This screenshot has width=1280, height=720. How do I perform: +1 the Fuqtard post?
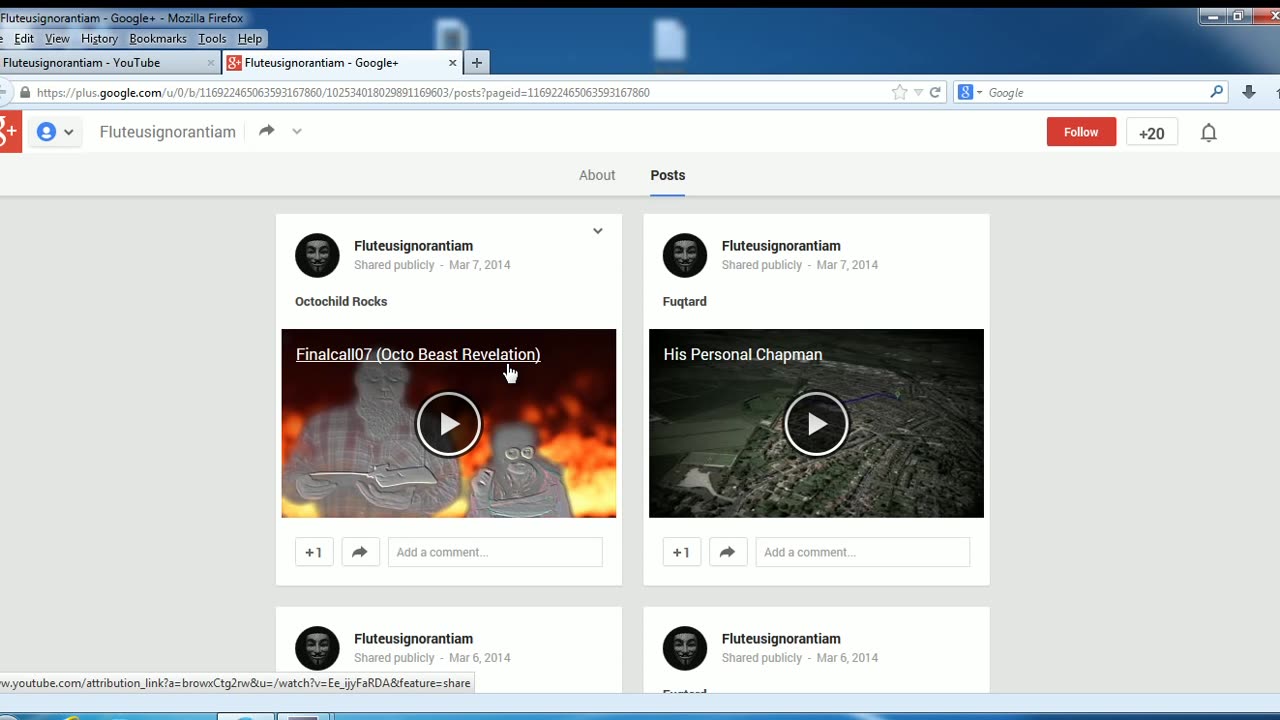pos(682,552)
